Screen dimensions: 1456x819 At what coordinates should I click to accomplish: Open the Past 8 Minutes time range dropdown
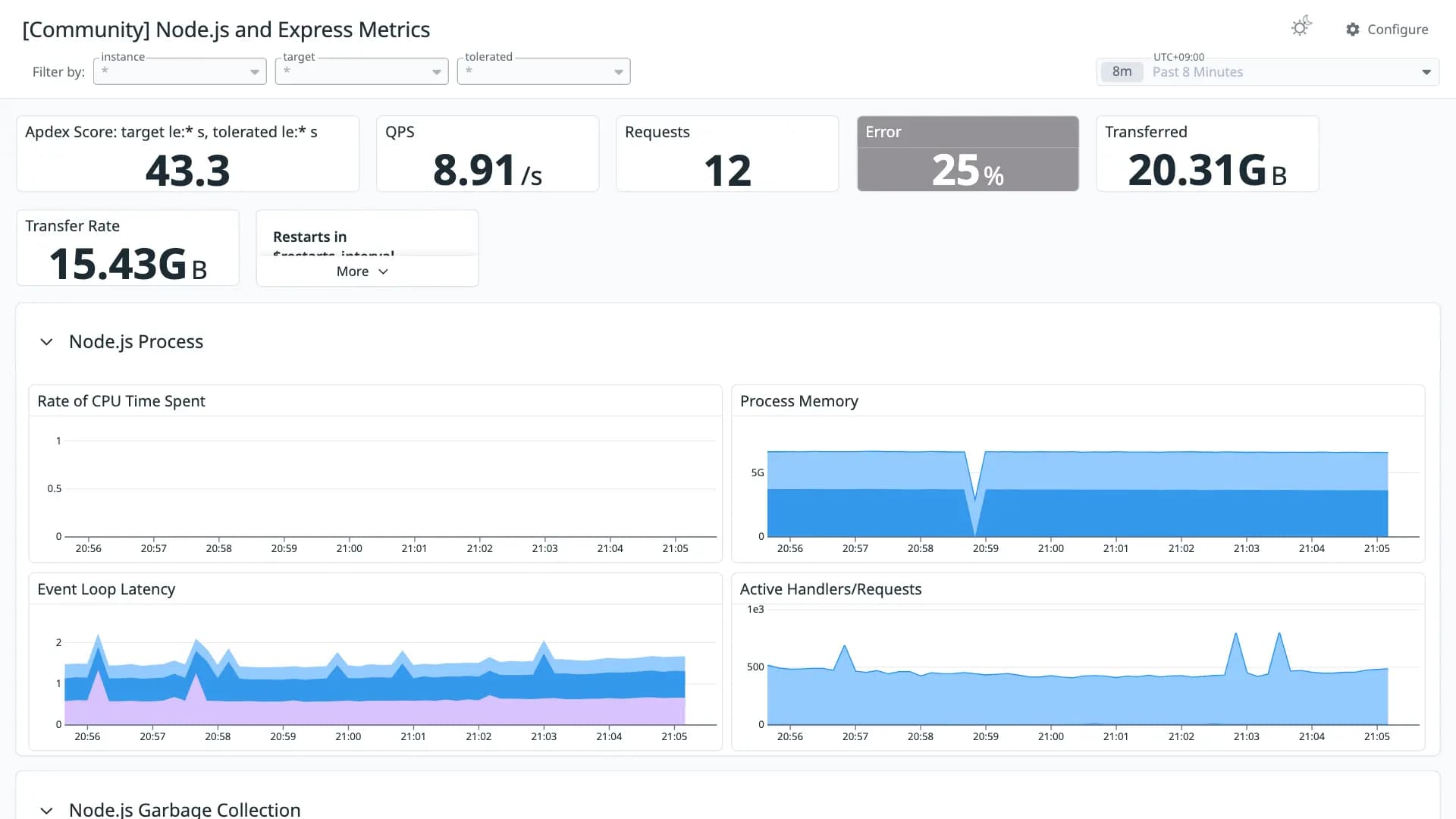(1268, 72)
